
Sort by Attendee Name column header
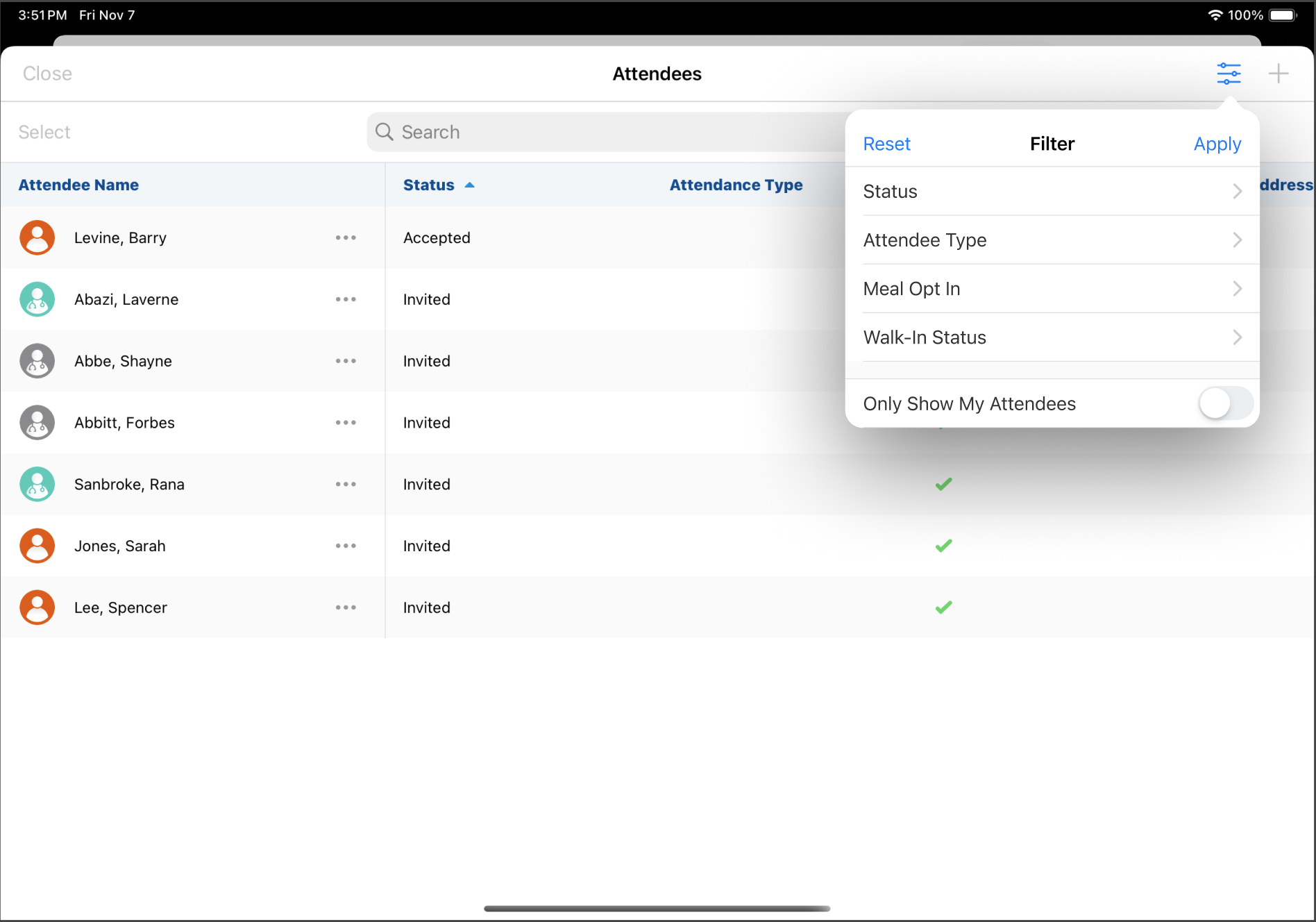tap(78, 185)
